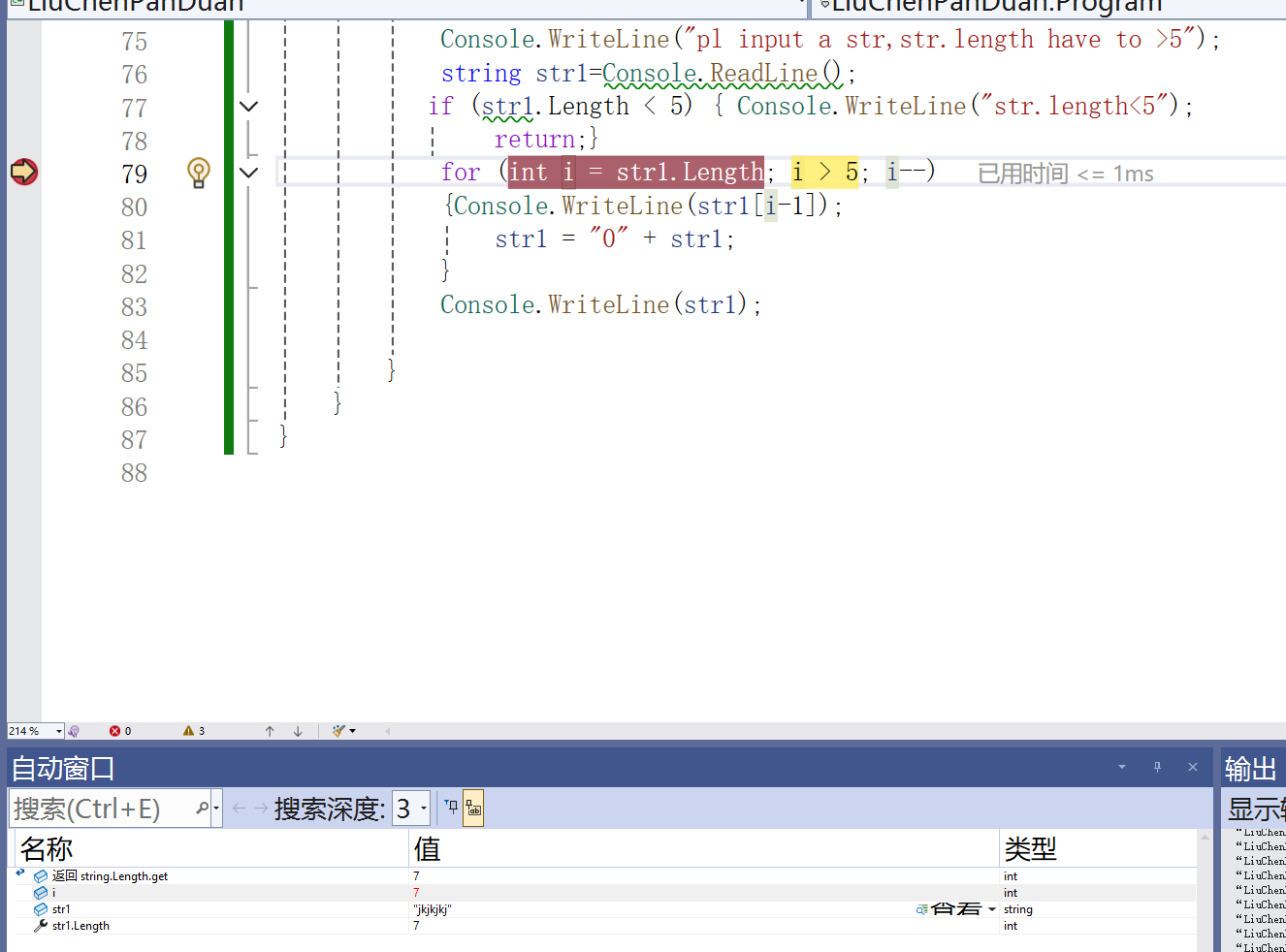
Task: Select the variable i row in Autos
Action: coord(605,893)
